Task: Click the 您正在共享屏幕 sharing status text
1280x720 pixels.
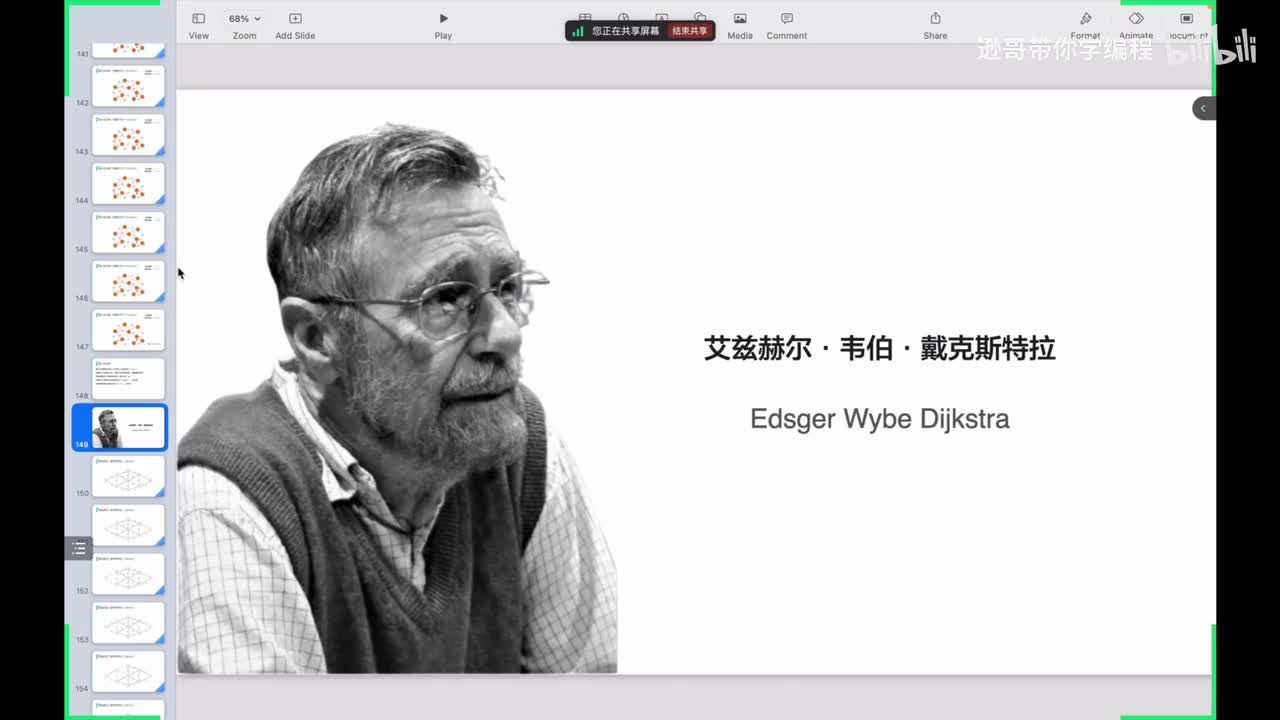Action: pyautogui.click(x=626, y=31)
